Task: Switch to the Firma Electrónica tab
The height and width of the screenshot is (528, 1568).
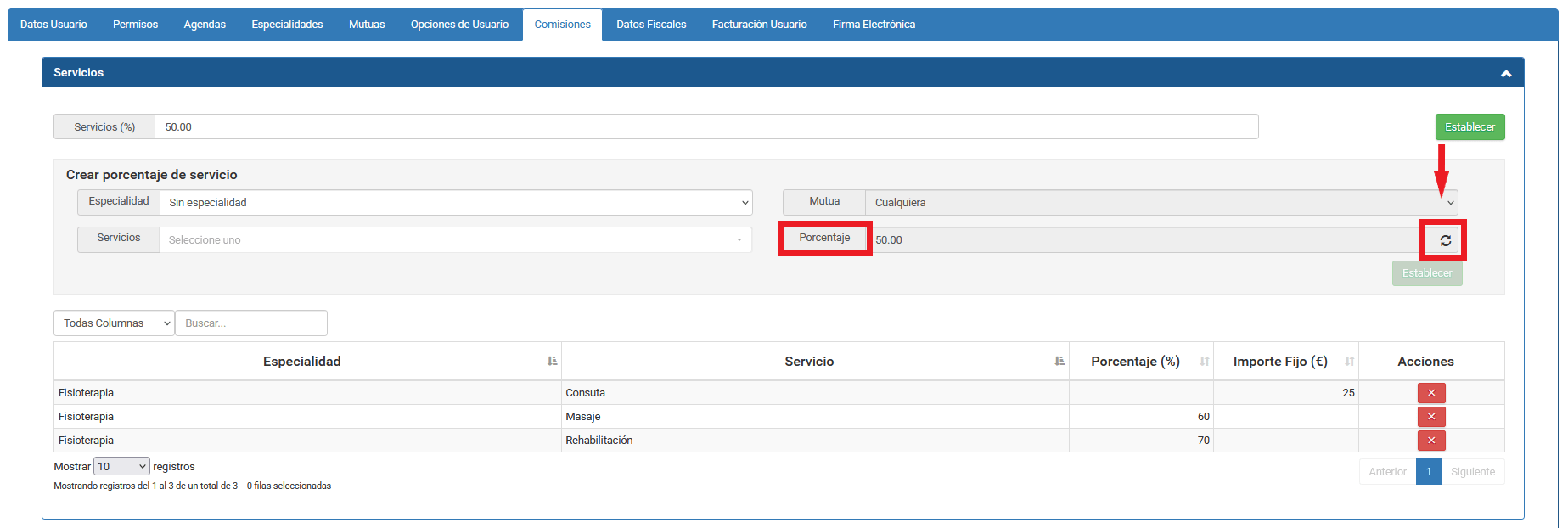Action: click(874, 25)
